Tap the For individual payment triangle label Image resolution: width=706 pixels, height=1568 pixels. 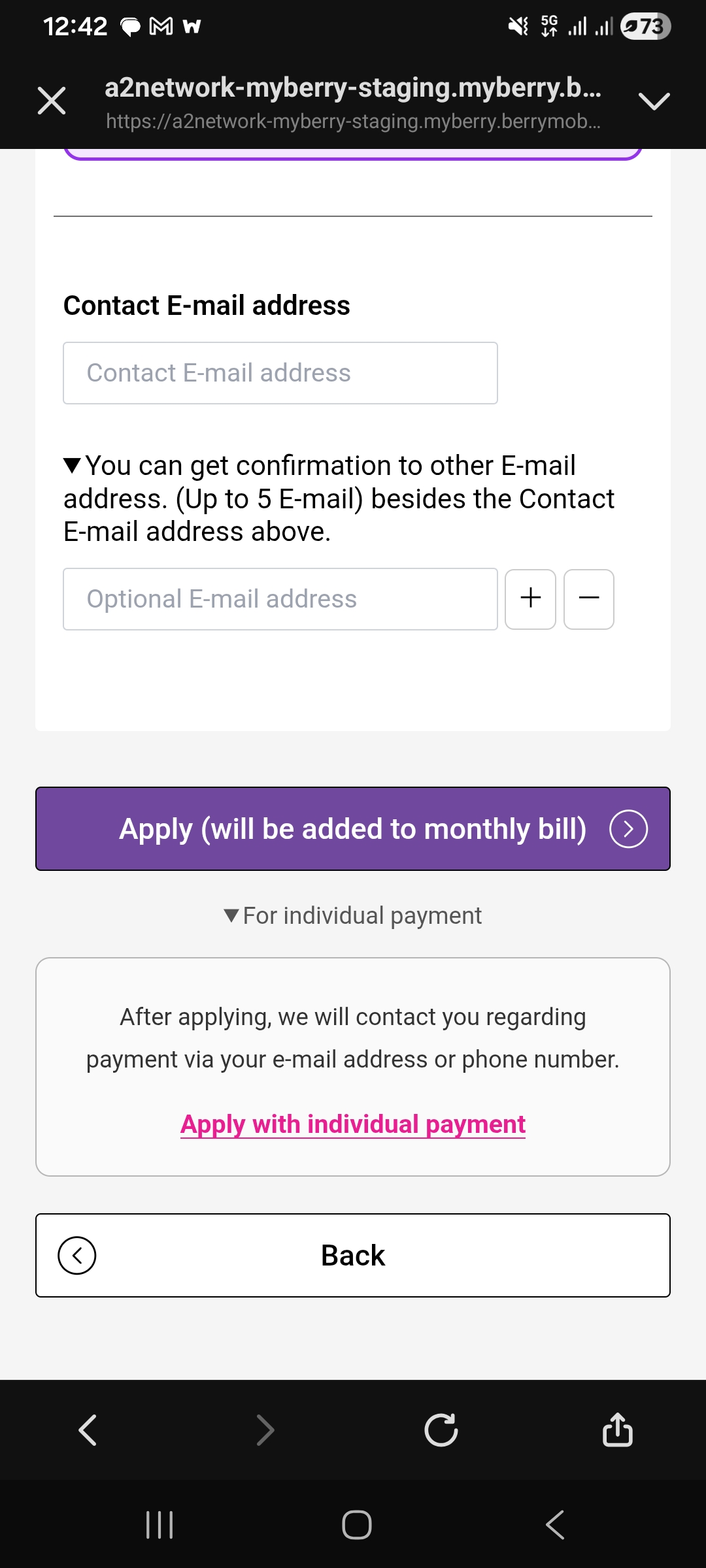[x=353, y=916]
